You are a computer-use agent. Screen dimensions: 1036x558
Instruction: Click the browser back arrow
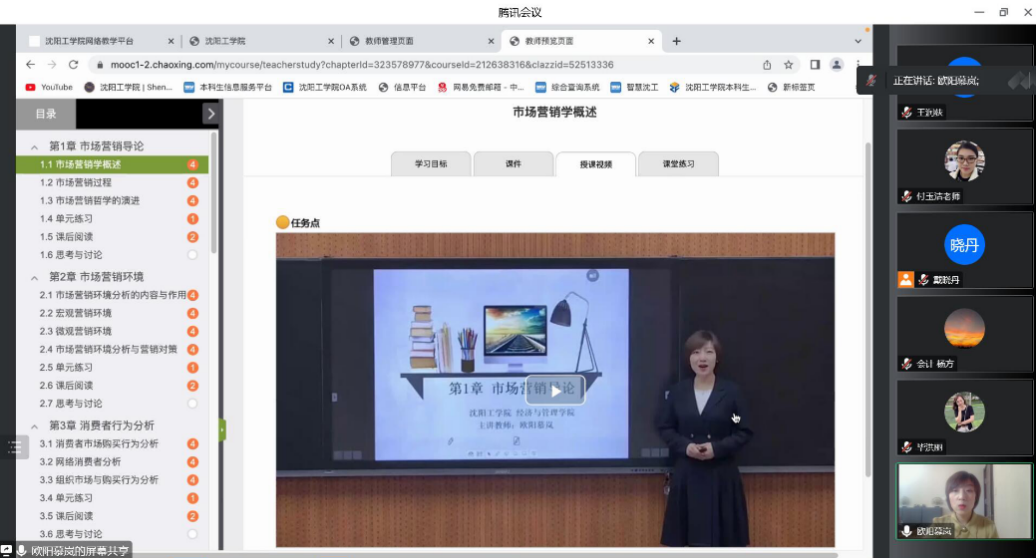pyautogui.click(x=30, y=64)
